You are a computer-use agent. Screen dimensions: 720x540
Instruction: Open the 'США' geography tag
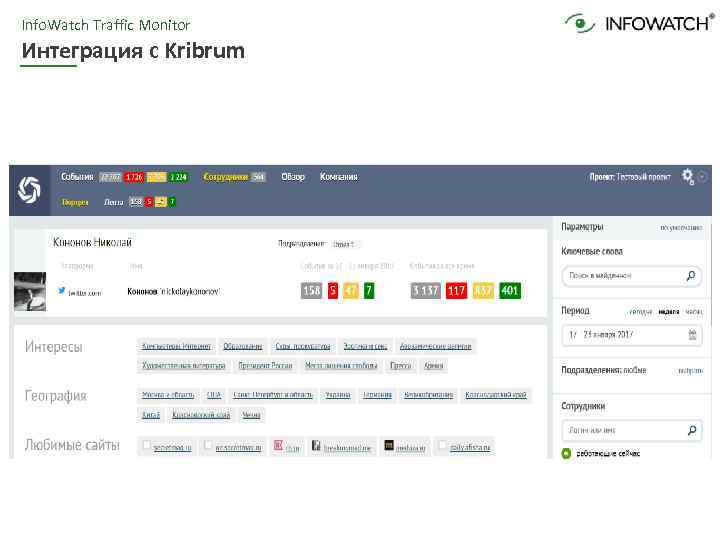[214, 395]
